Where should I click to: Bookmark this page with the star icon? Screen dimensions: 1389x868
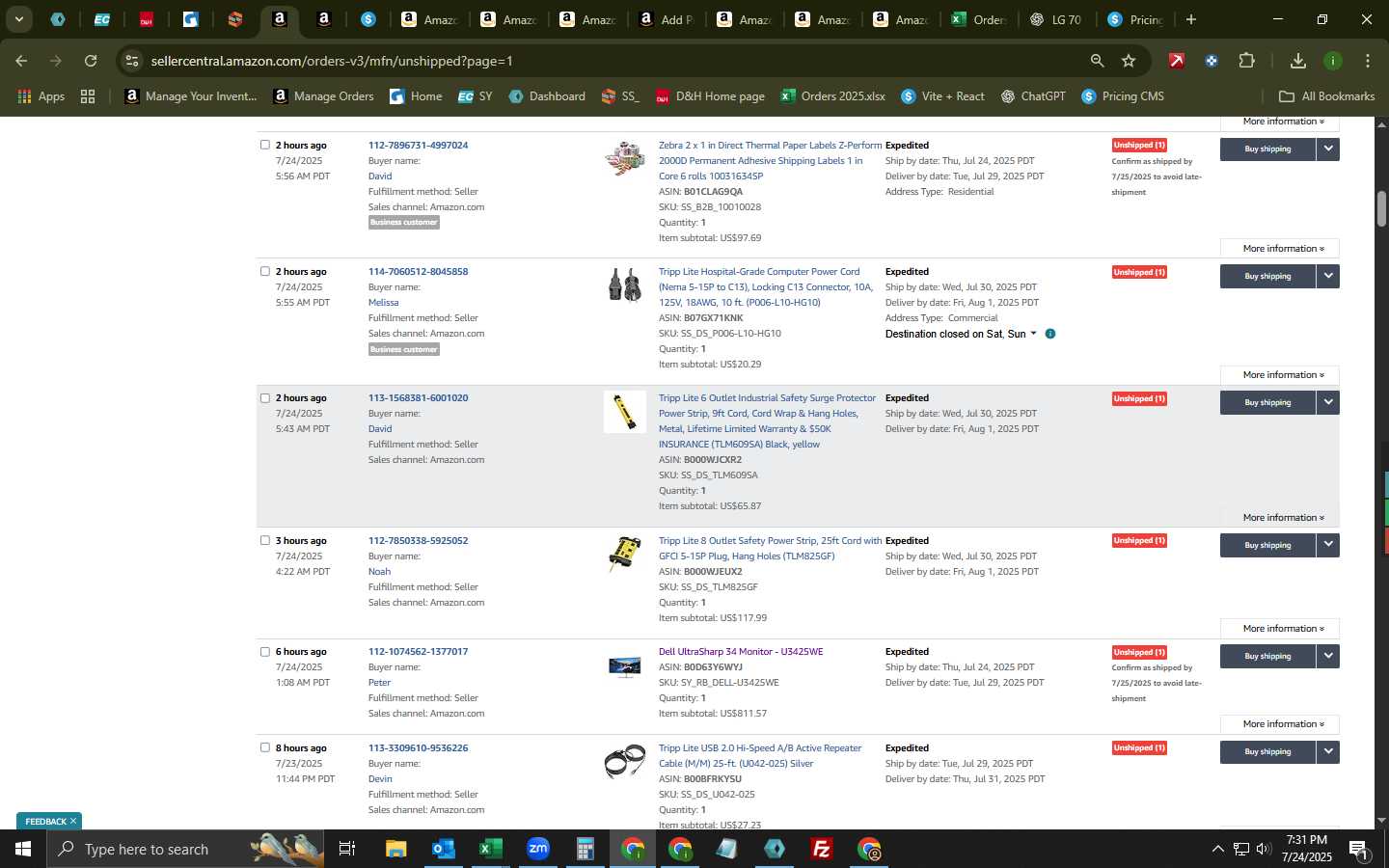click(x=1129, y=61)
